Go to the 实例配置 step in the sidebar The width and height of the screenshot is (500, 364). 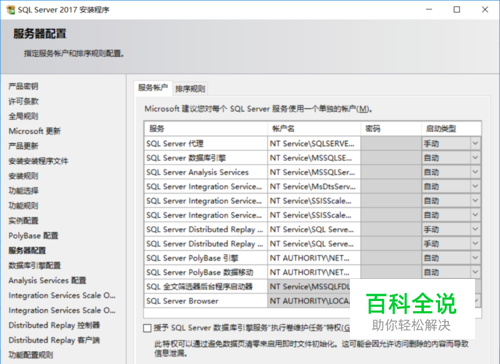click(x=23, y=221)
